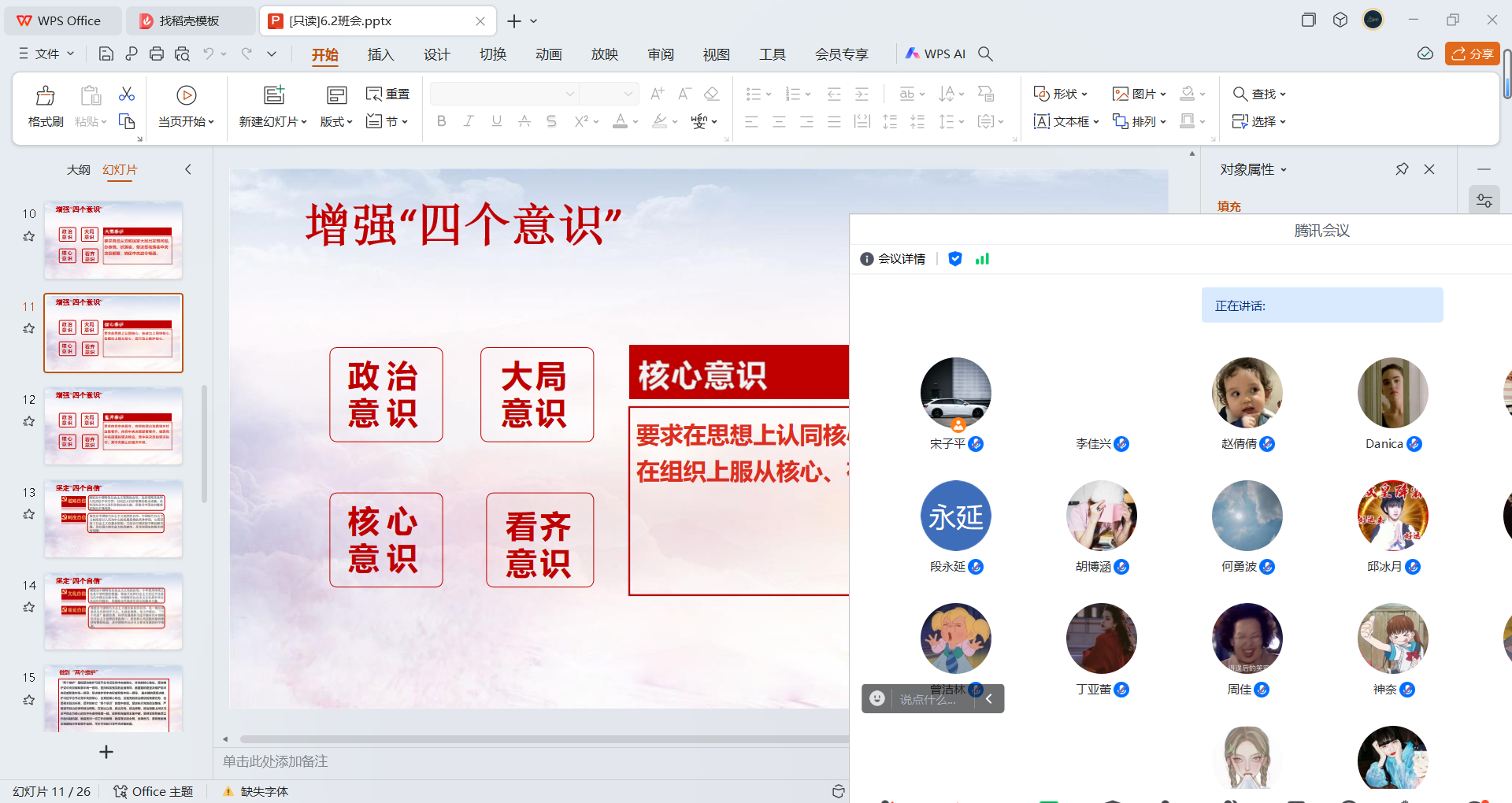The width and height of the screenshot is (1512, 803).
Task: Toggle the star marker for slide 13
Action: [29, 514]
